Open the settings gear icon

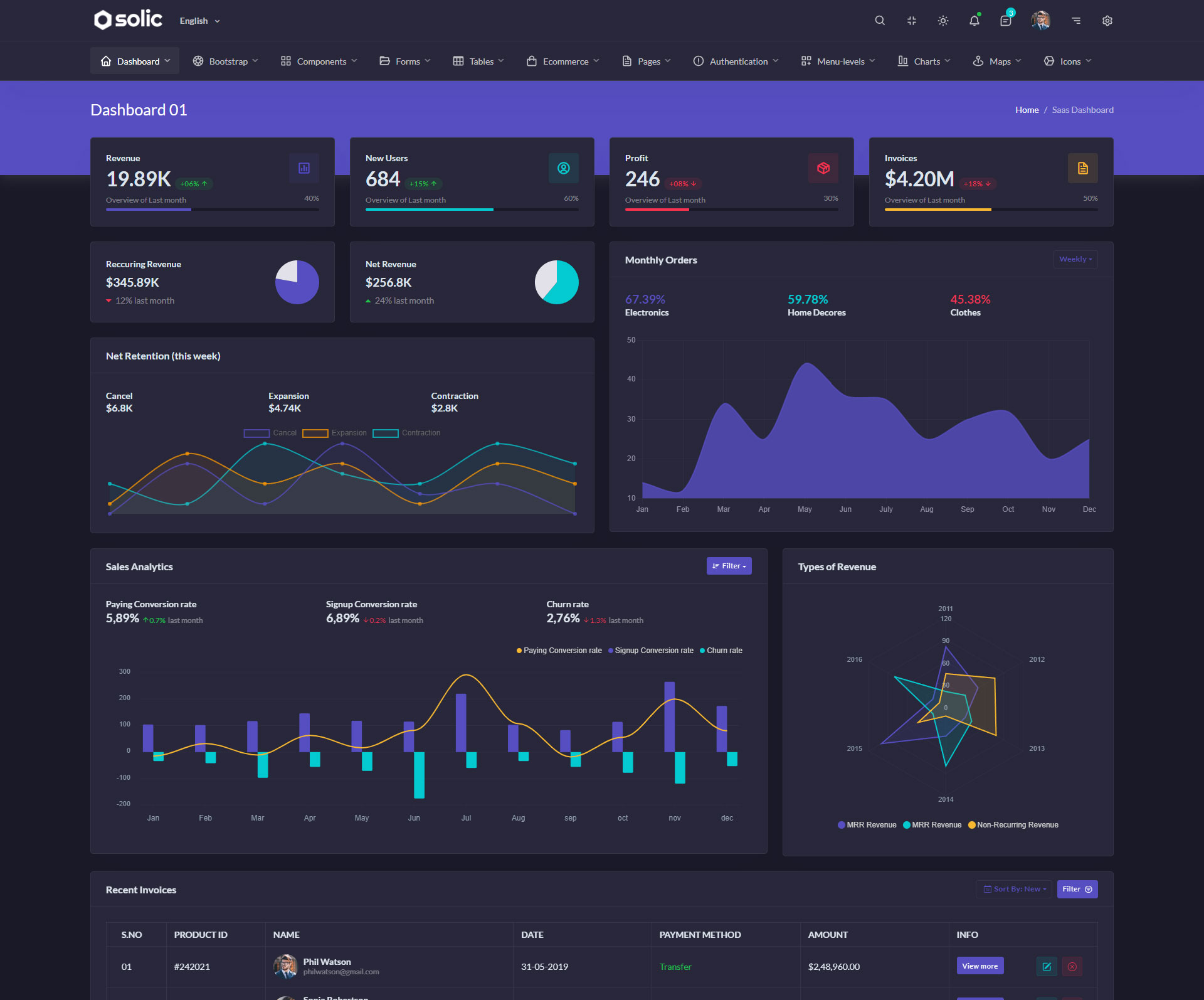point(1107,21)
